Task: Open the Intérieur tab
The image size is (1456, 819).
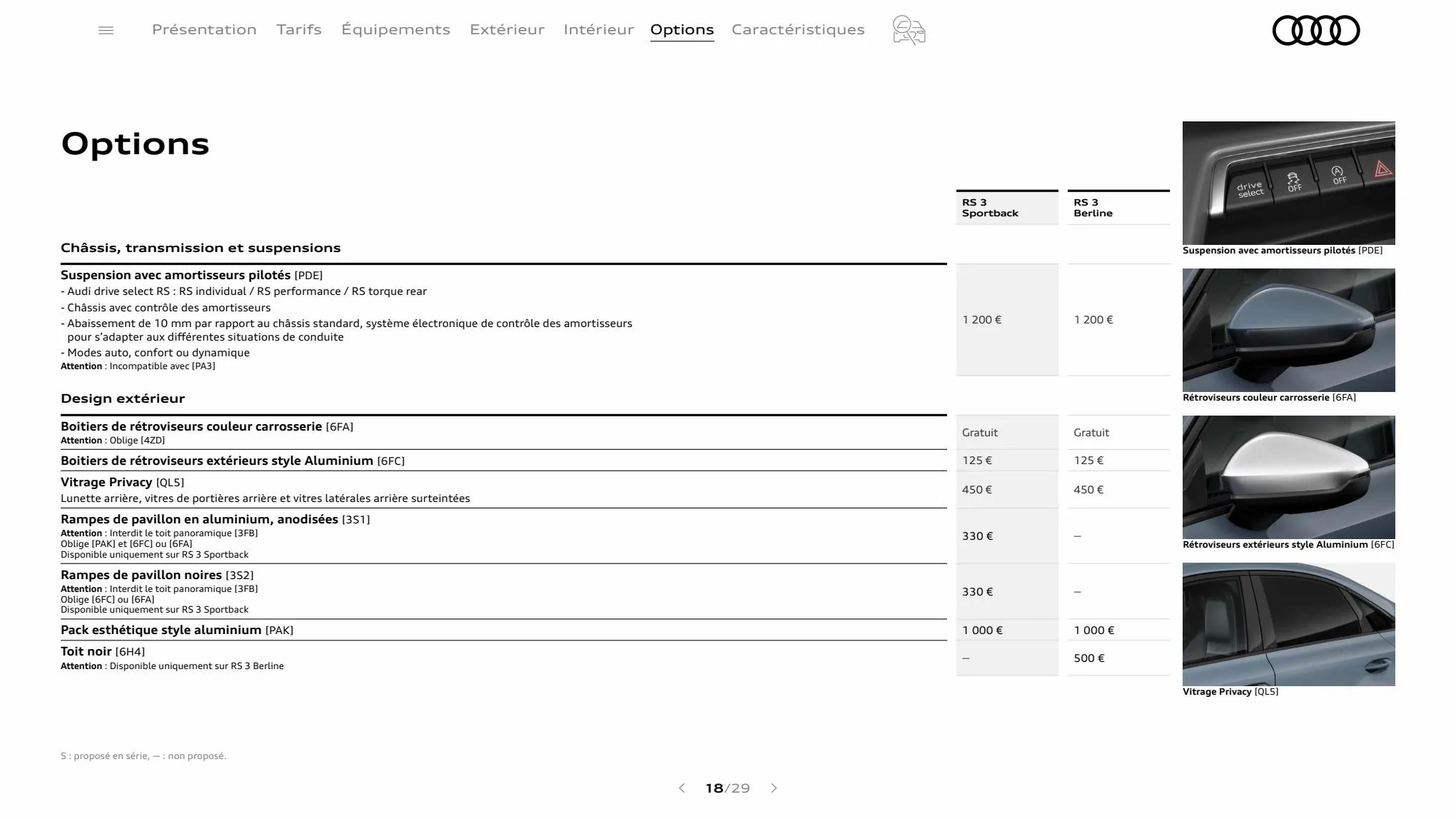Action: tap(598, 29)
